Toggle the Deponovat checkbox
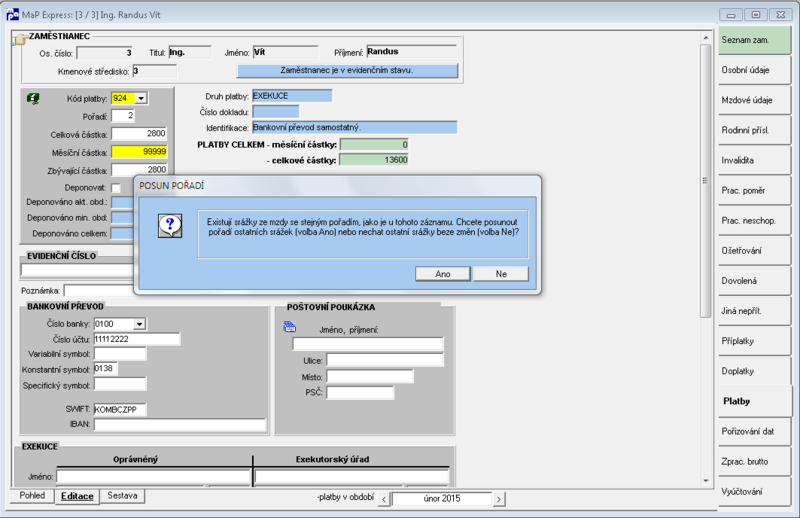800x518 pixels. tap(116, 188)
